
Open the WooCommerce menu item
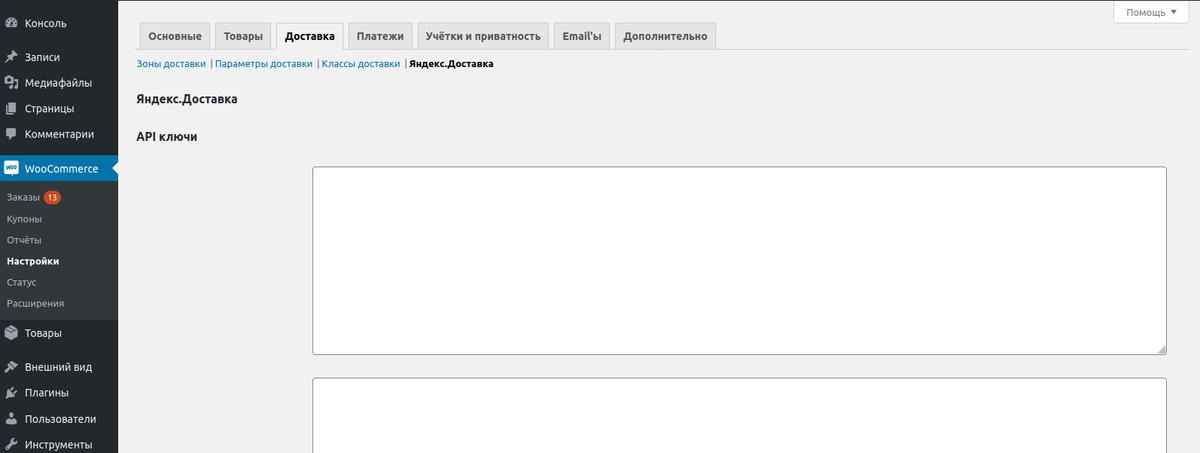click(x=59, y=169)
